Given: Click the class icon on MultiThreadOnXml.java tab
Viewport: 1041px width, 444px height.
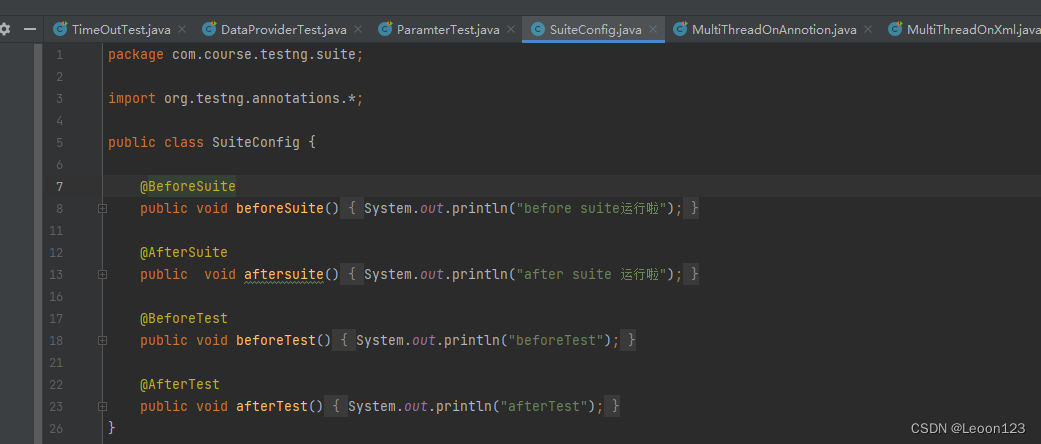Looking at the screenshot, I should pos(896,29).
